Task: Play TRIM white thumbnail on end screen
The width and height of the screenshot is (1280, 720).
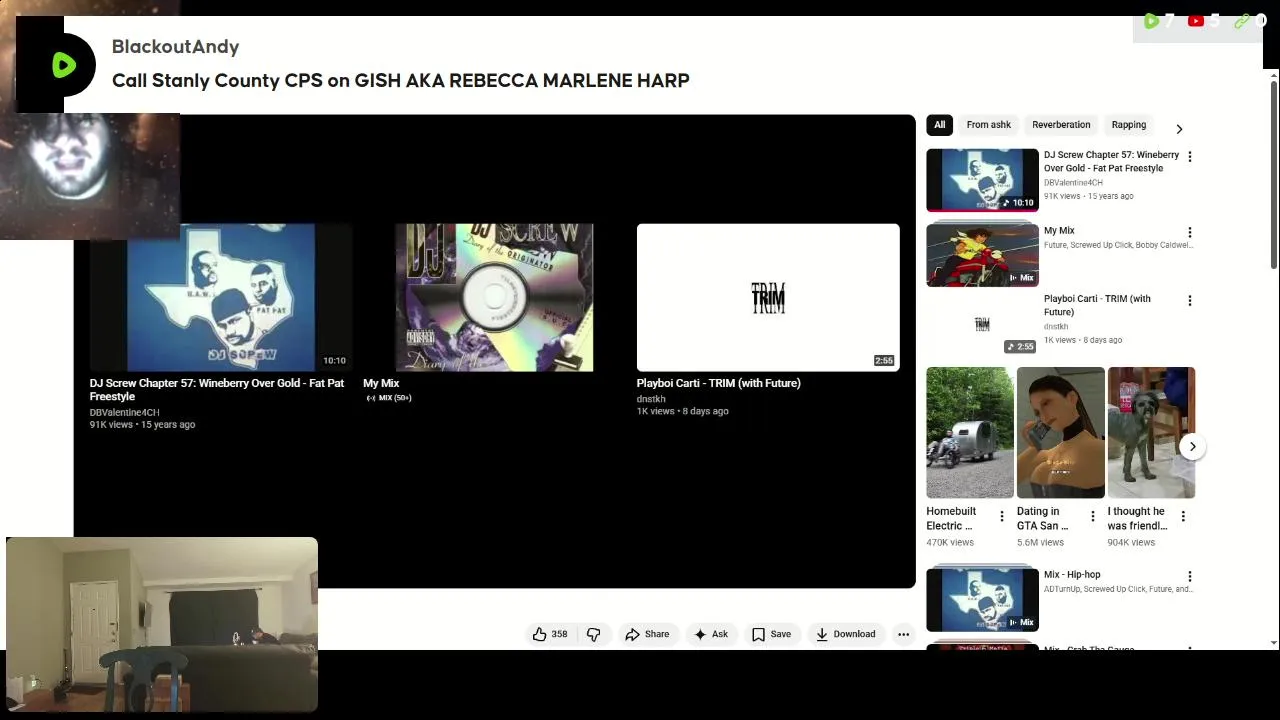Action: [x=768, y=297]
